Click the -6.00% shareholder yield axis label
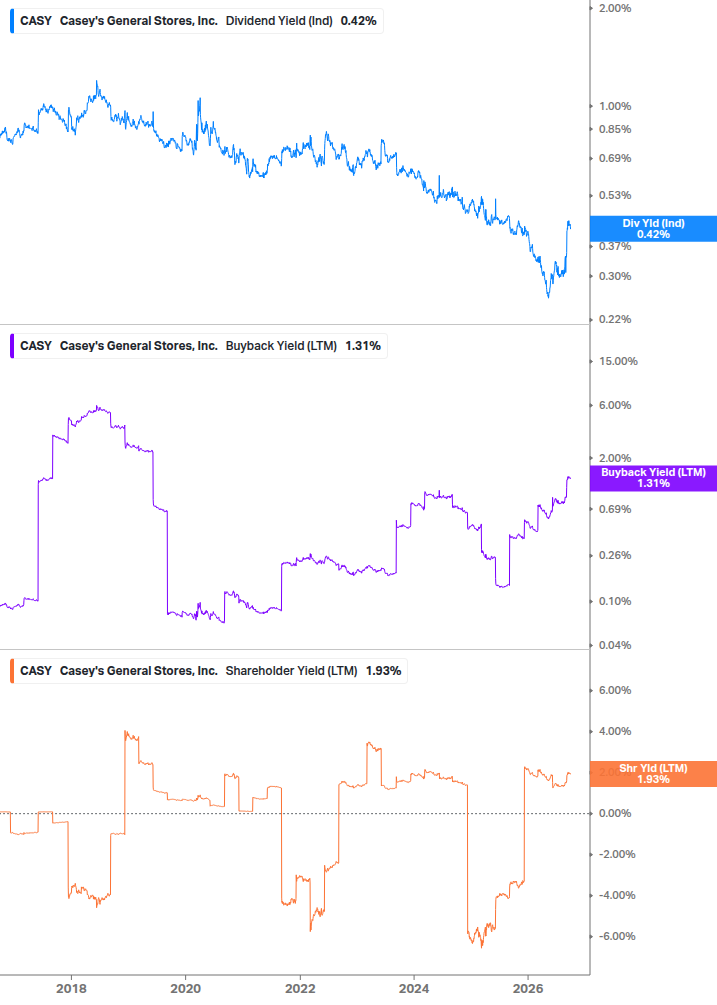The image size is (717, 1005). (x=616, y=937)
